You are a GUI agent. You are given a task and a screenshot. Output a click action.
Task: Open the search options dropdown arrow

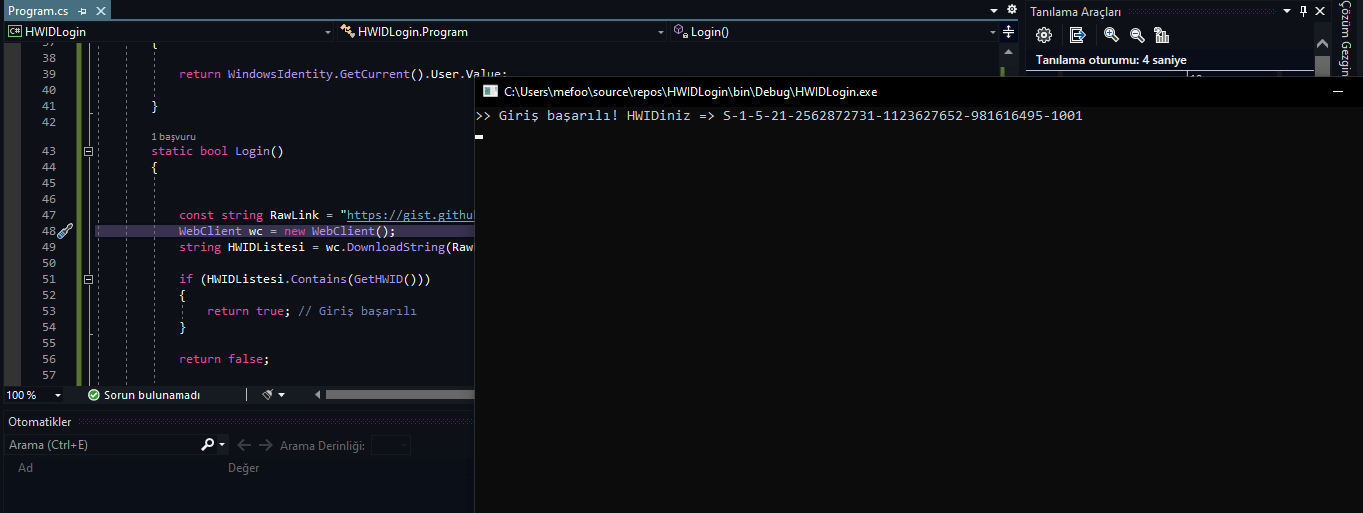[222, 445]
